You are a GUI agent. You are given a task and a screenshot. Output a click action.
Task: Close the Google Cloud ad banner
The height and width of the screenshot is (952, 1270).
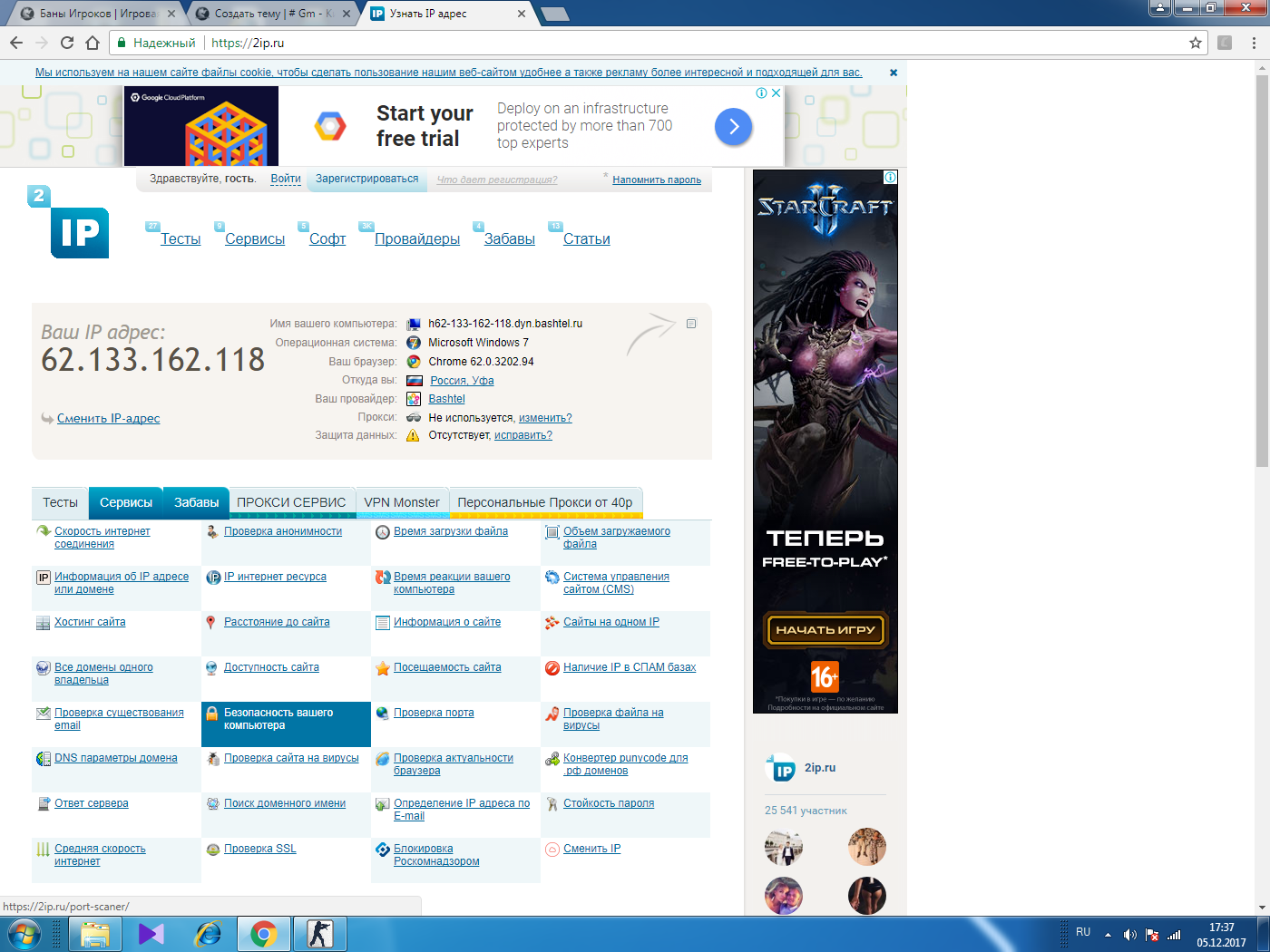[777, 92]
